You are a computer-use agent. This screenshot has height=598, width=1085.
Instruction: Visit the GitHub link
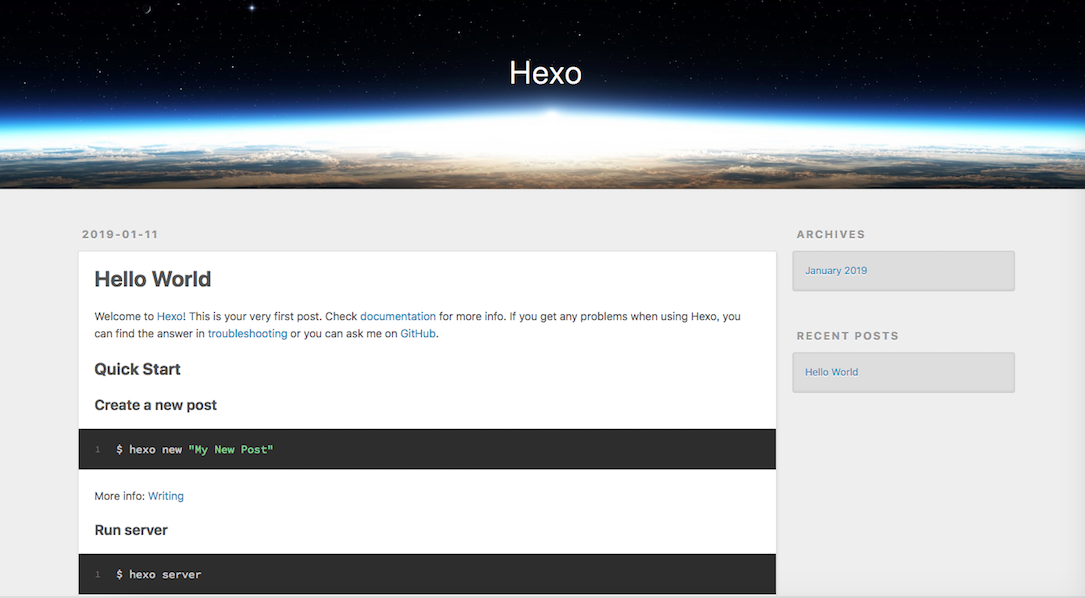pos(418,334)
